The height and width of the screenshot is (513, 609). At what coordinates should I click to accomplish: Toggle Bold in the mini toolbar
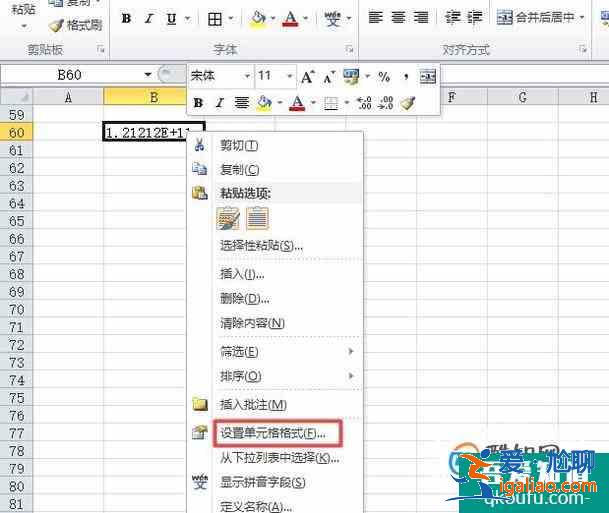198,103
